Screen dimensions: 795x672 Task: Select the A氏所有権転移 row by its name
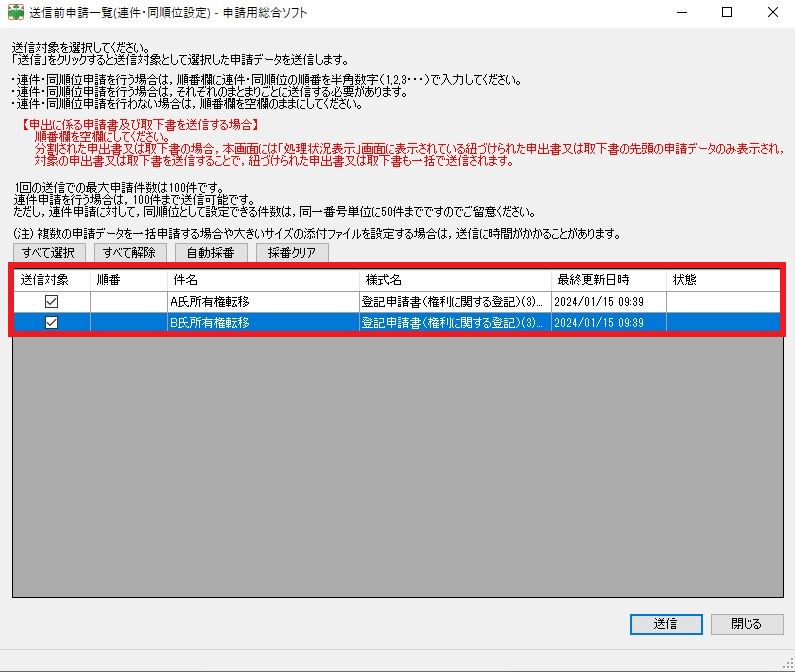point(210,301)
